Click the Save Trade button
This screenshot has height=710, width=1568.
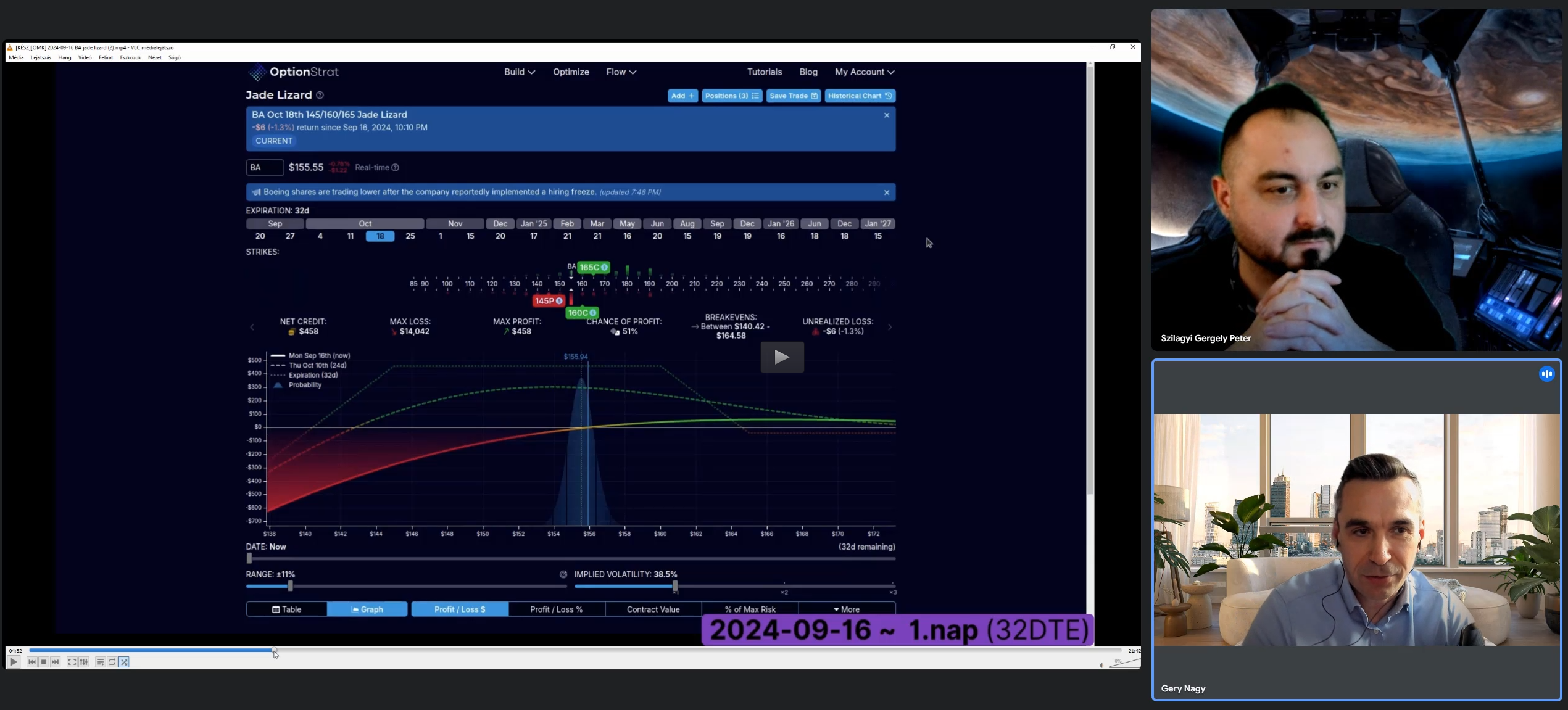793,96
